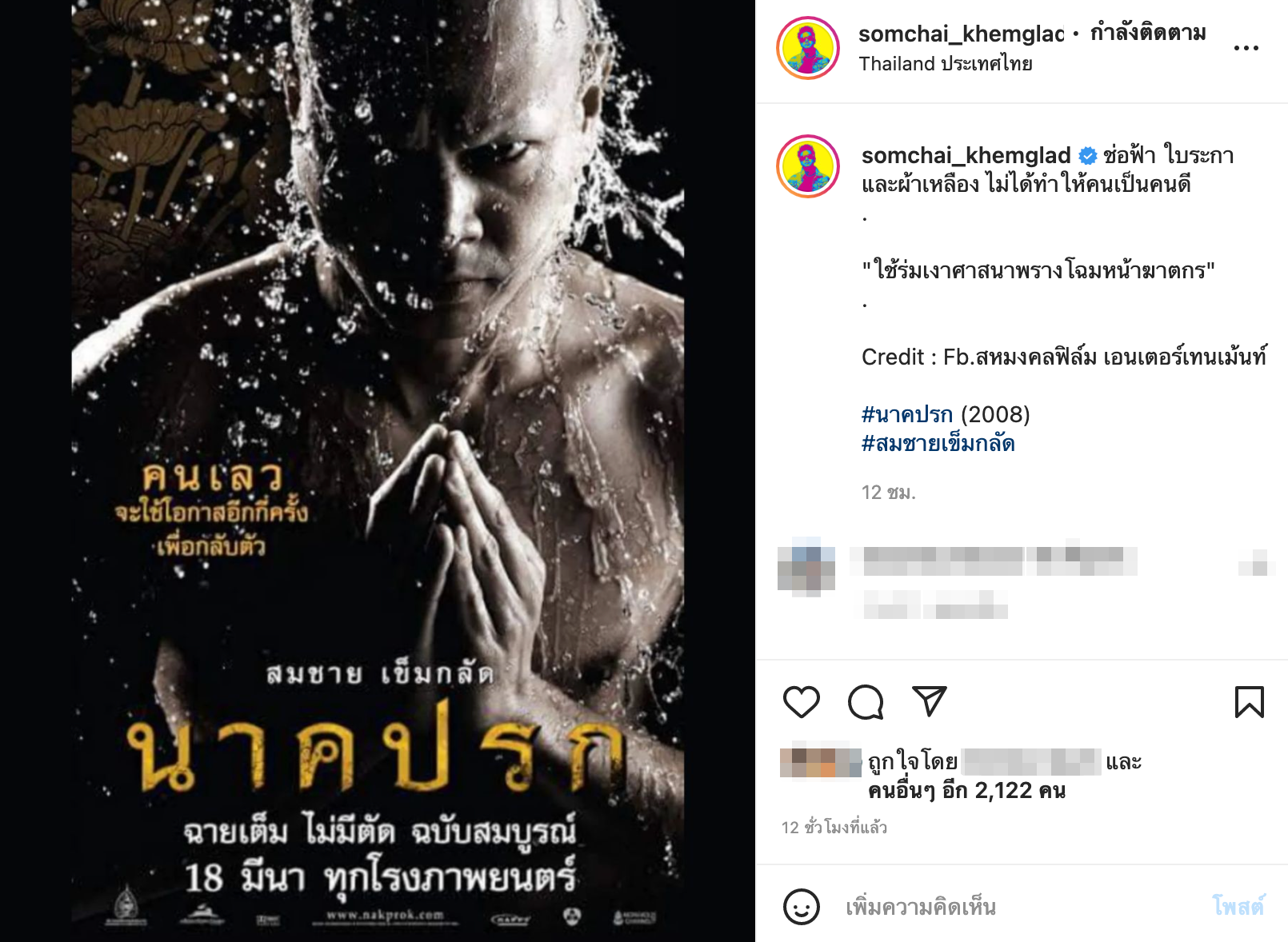Screen dimensions: 1288x942
Task: Open the emoji picker smiley icon
Action: [801, 907]
